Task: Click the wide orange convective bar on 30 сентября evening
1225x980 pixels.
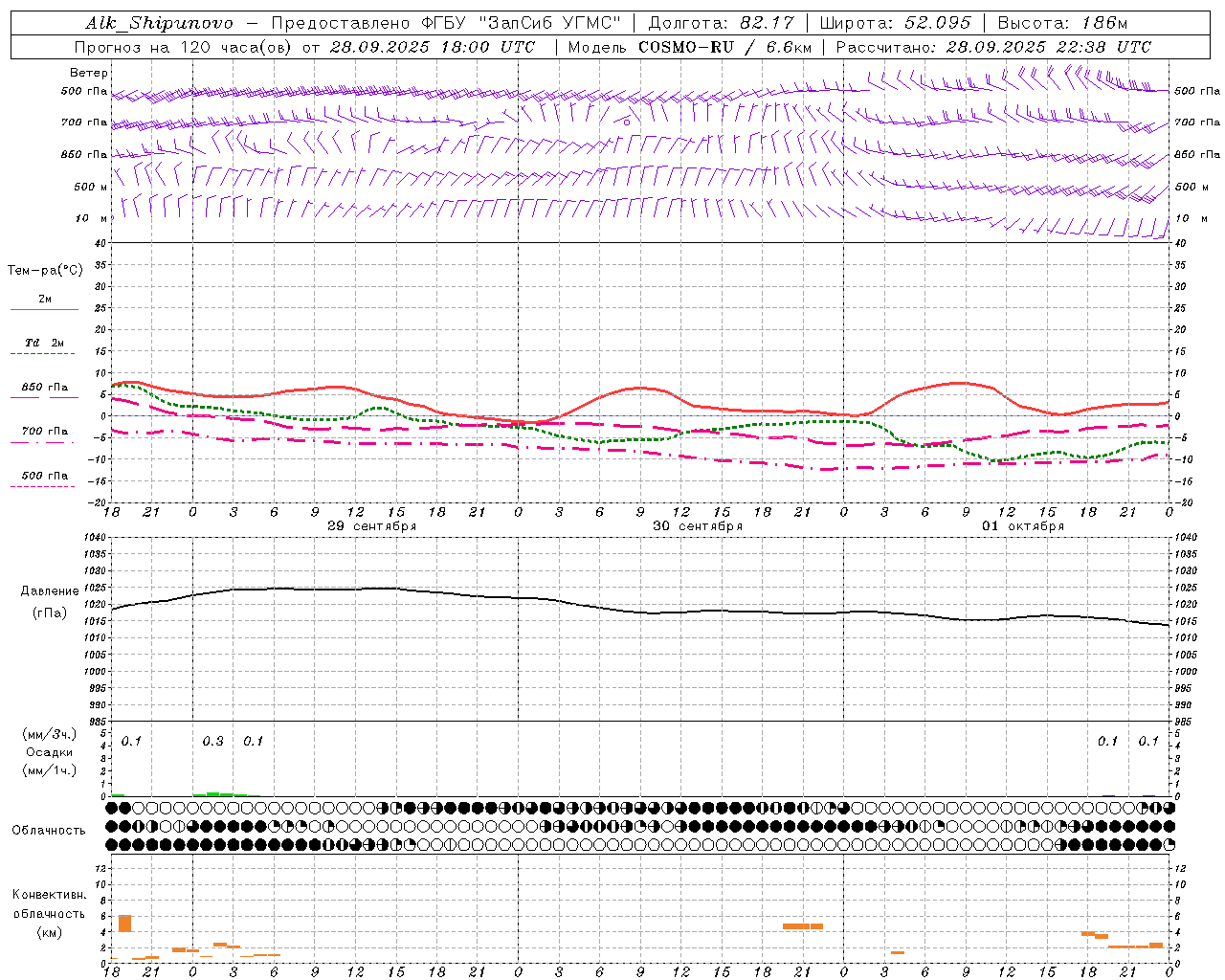Action: 802,926
